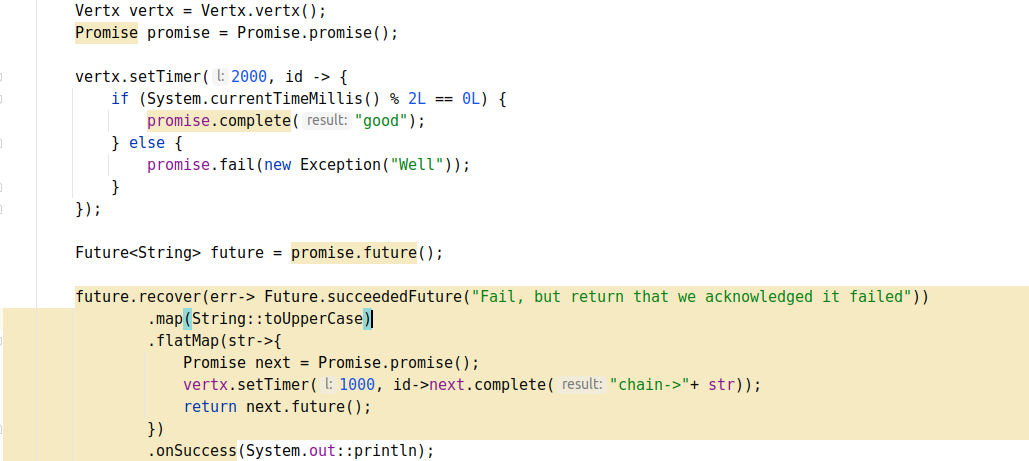This screenshot has height=461, width=1029.
Task: Collapse the vertx.setTimer lambda fold marker
Action: pyautogui.click(x=2, y=76)
